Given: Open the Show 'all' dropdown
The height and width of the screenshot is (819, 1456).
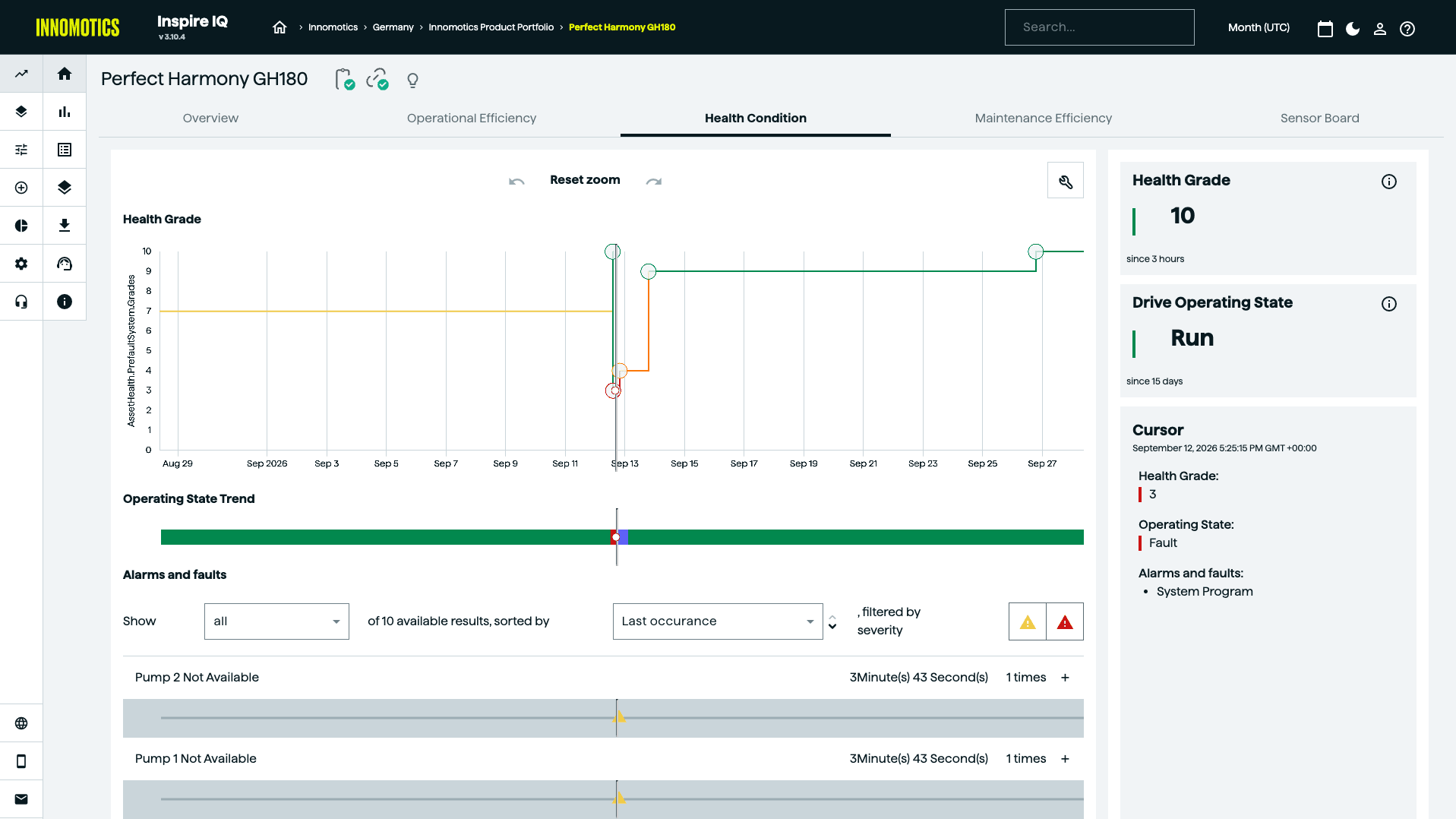Looking at the screenshot, I should [276, 621].
